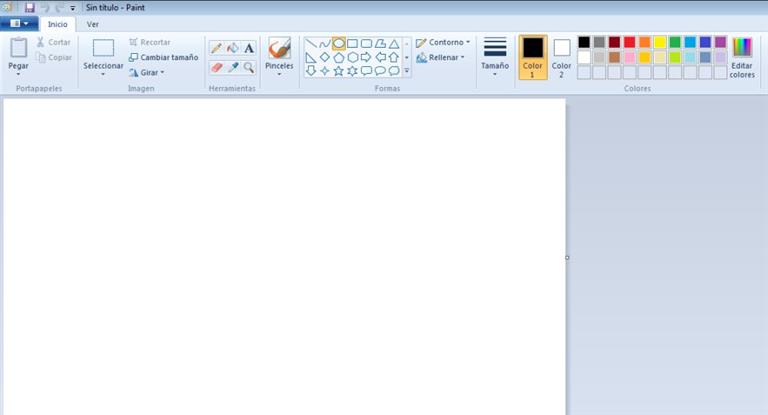Pick the red color swatch
This screenshot has height=415, width=768.
coord(629,42)
